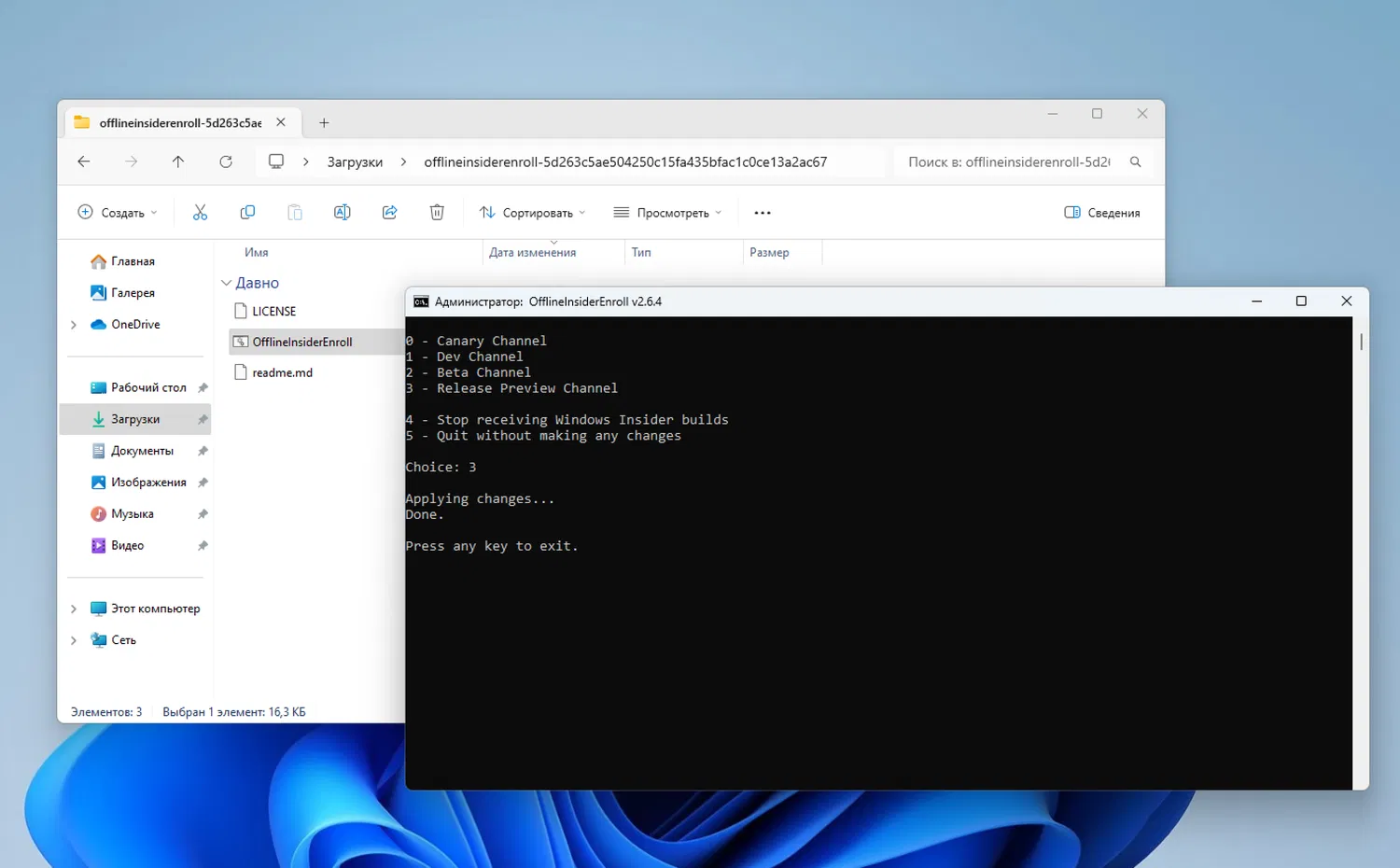Unpin Рабочий стол using its pin icon
This screenshot has width=1400, height=868.
tap(203, 387)
